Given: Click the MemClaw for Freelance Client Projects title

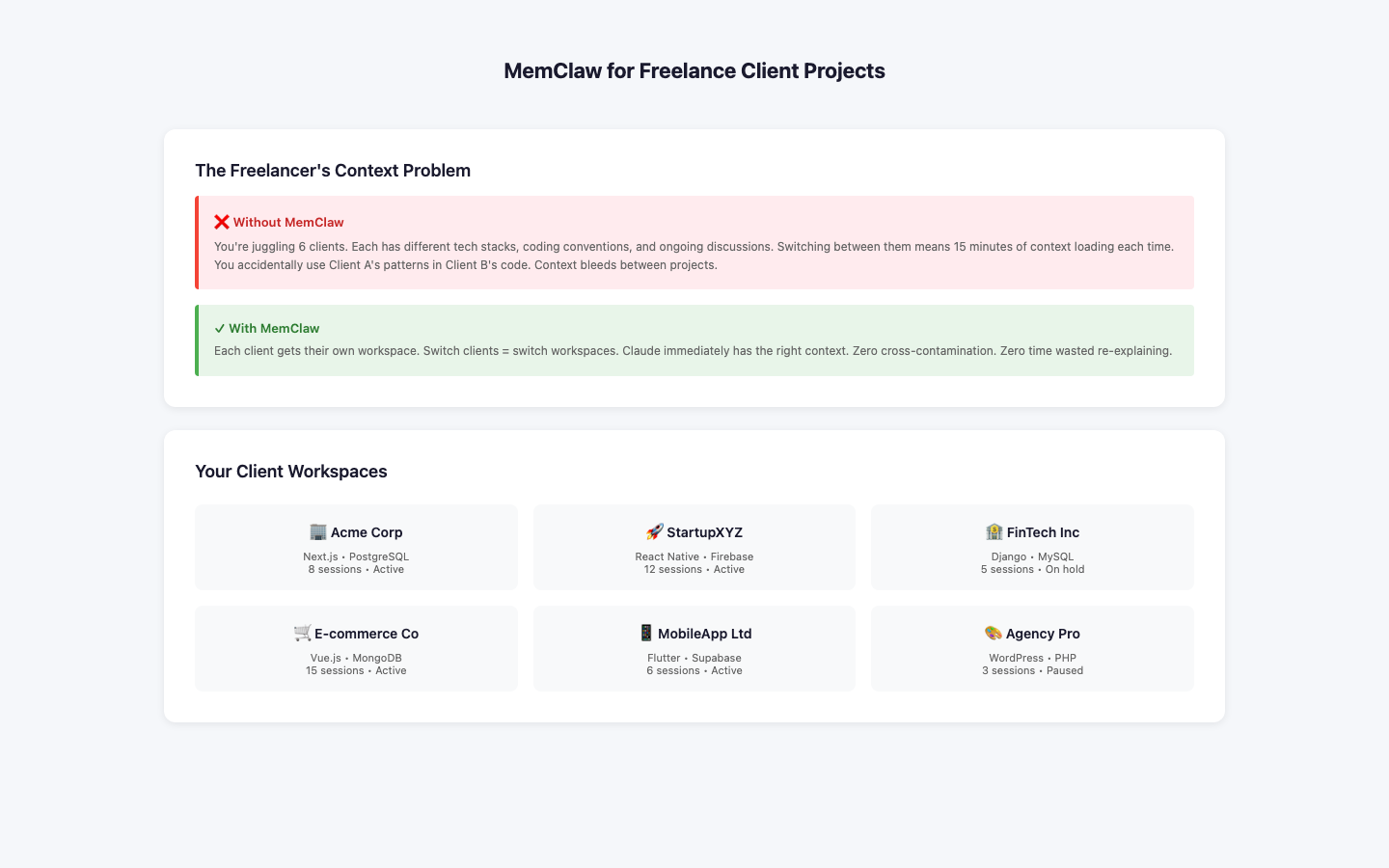Looking at the screenshot, I should pyautogui.click(x=694, y=71).
